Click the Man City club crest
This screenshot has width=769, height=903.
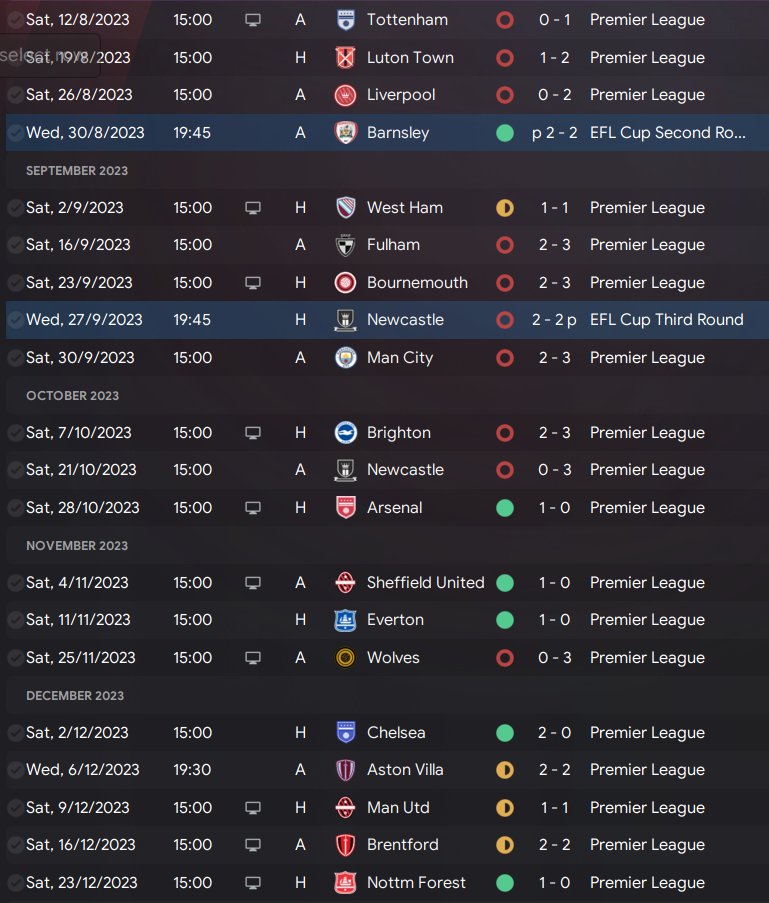click(x=346, y=358)
